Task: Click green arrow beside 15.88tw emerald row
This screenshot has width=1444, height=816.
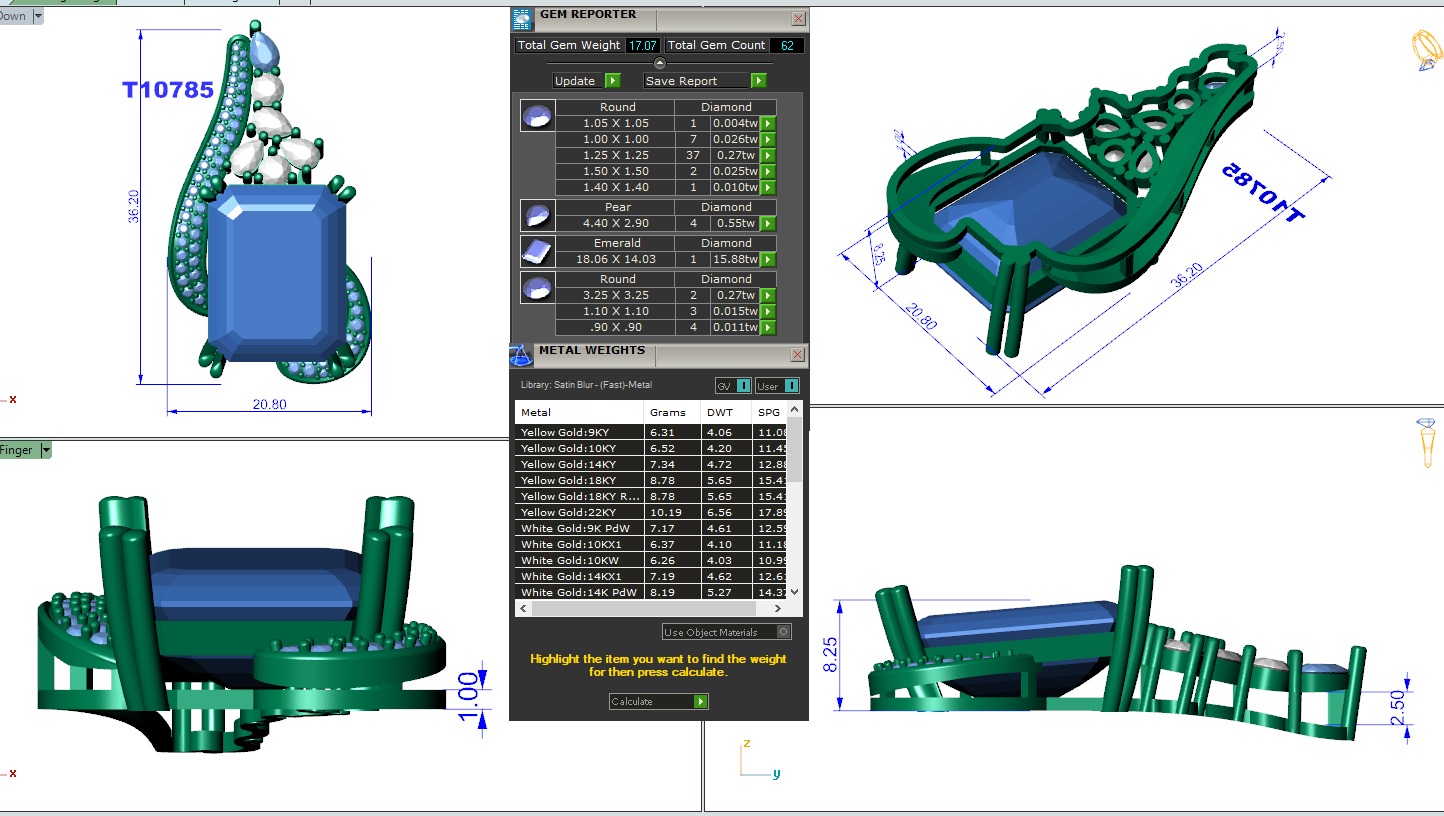Action: click(768, 259)
